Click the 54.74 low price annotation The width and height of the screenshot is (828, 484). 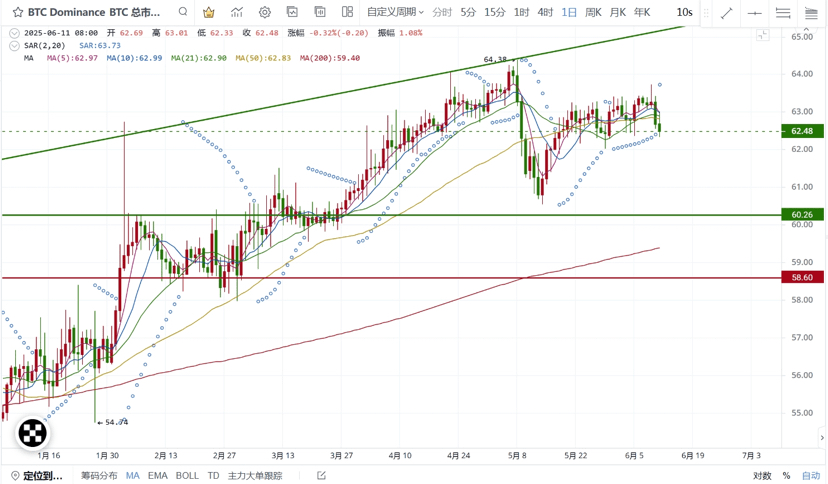point(116,422)
